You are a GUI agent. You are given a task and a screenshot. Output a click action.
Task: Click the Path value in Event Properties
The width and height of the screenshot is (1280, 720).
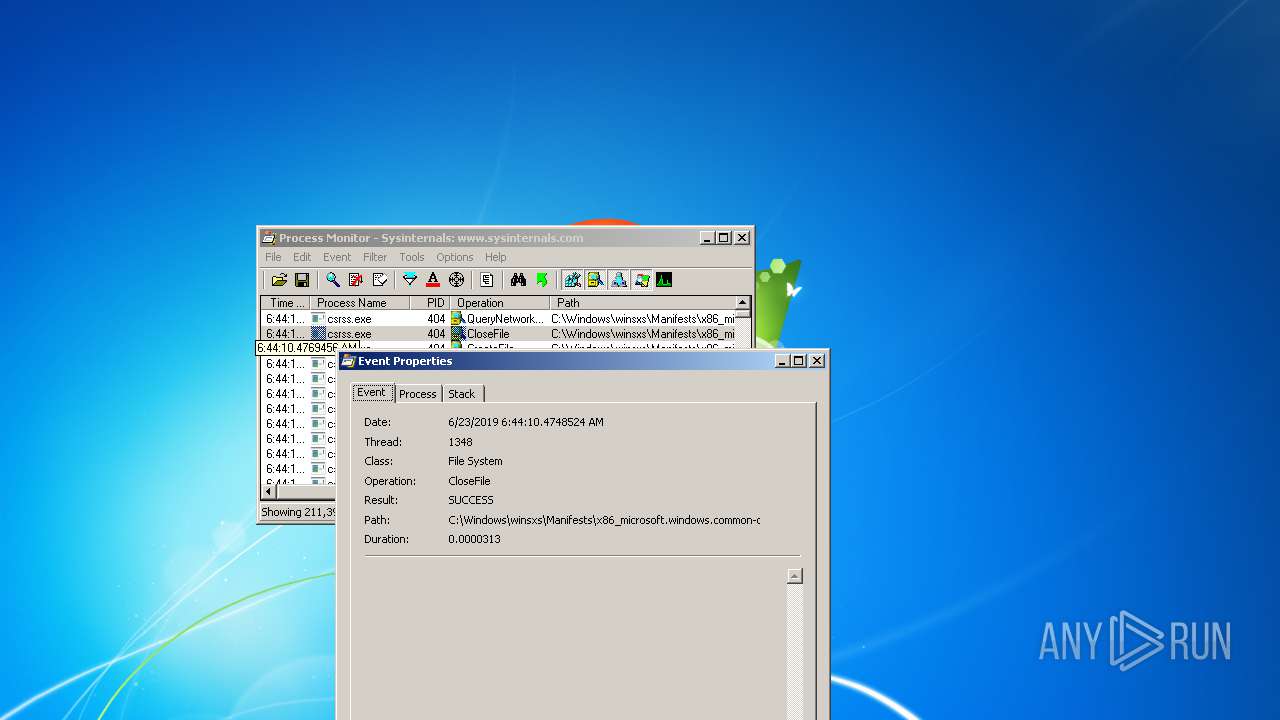click(x=604, y=520)
